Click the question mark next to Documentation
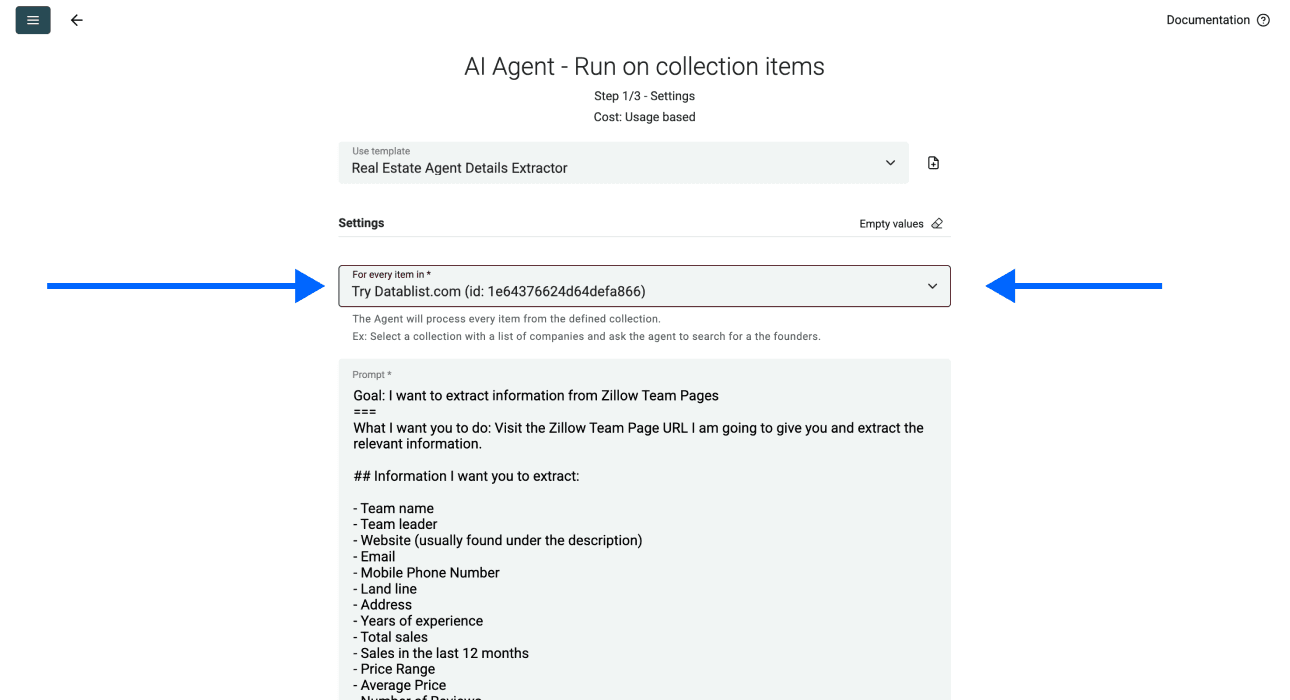 [x=1263, y=19]
